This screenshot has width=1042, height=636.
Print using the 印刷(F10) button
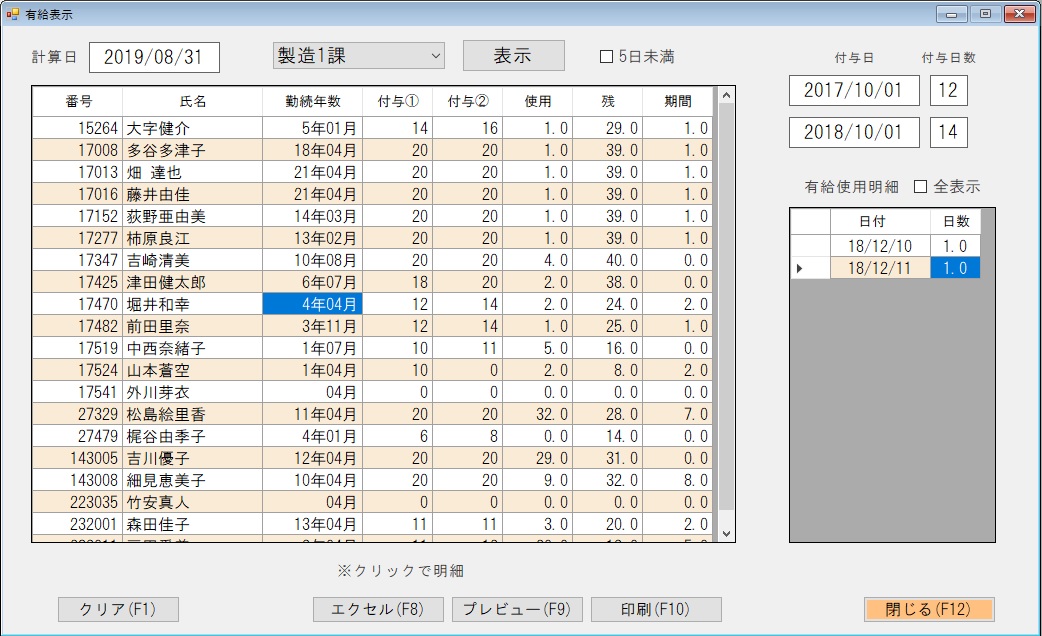tap(656, 610)
